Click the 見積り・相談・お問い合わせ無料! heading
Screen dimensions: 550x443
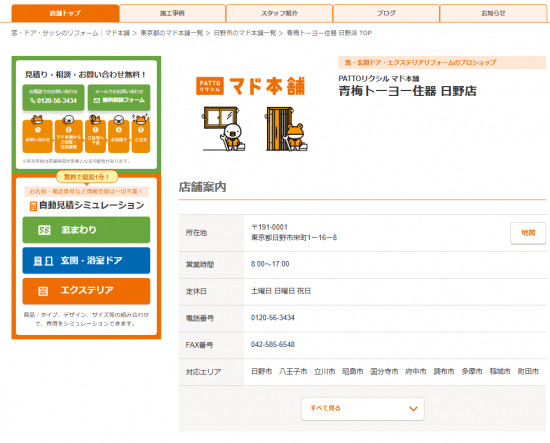(x=86, y=74)
